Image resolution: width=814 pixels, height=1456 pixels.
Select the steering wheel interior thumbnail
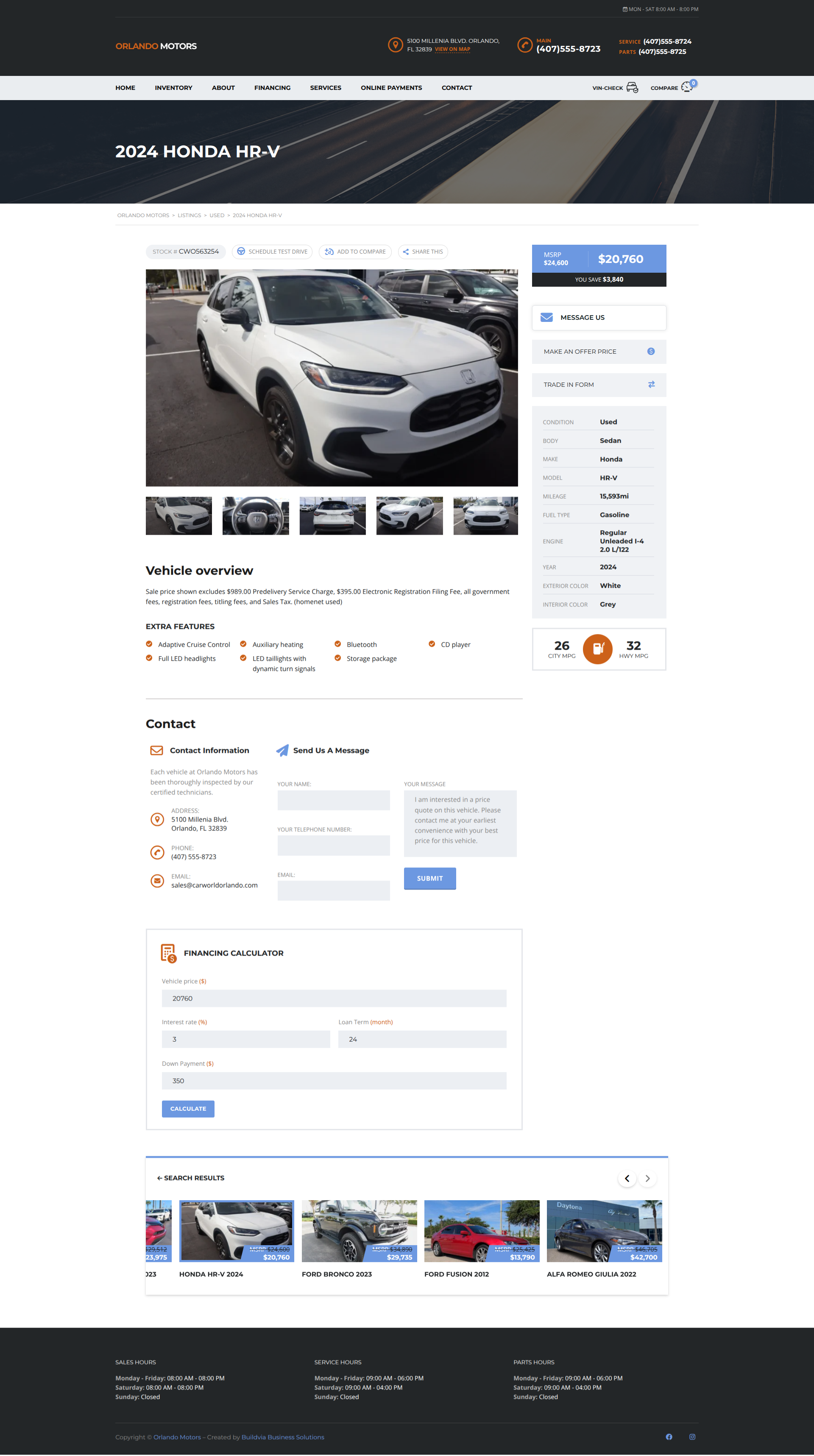(255, 515)
